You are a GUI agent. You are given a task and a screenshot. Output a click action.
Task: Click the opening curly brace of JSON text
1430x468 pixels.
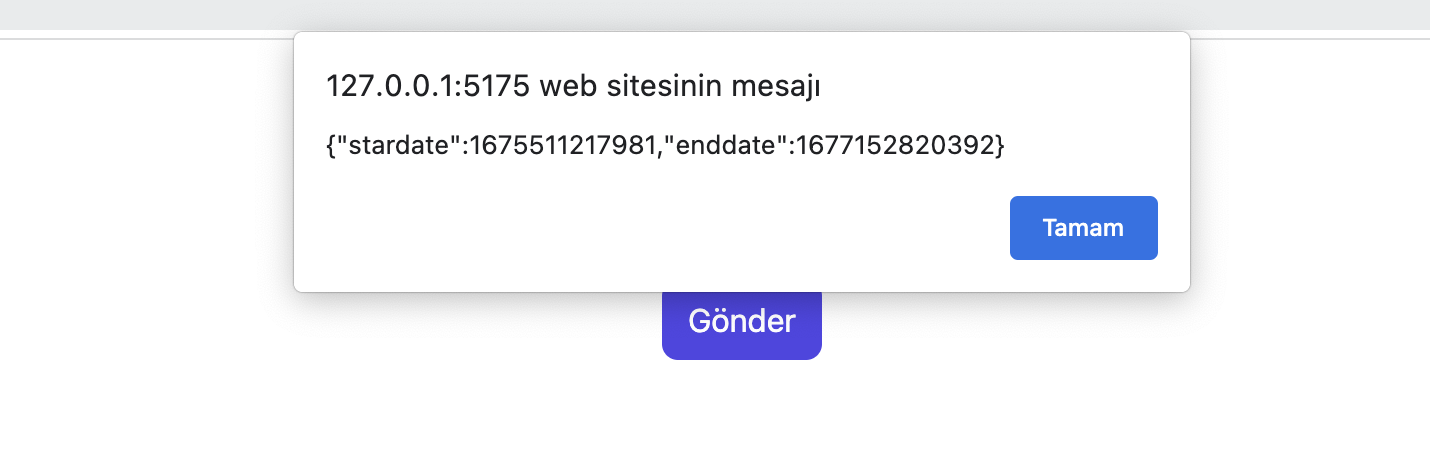point(331,145)
